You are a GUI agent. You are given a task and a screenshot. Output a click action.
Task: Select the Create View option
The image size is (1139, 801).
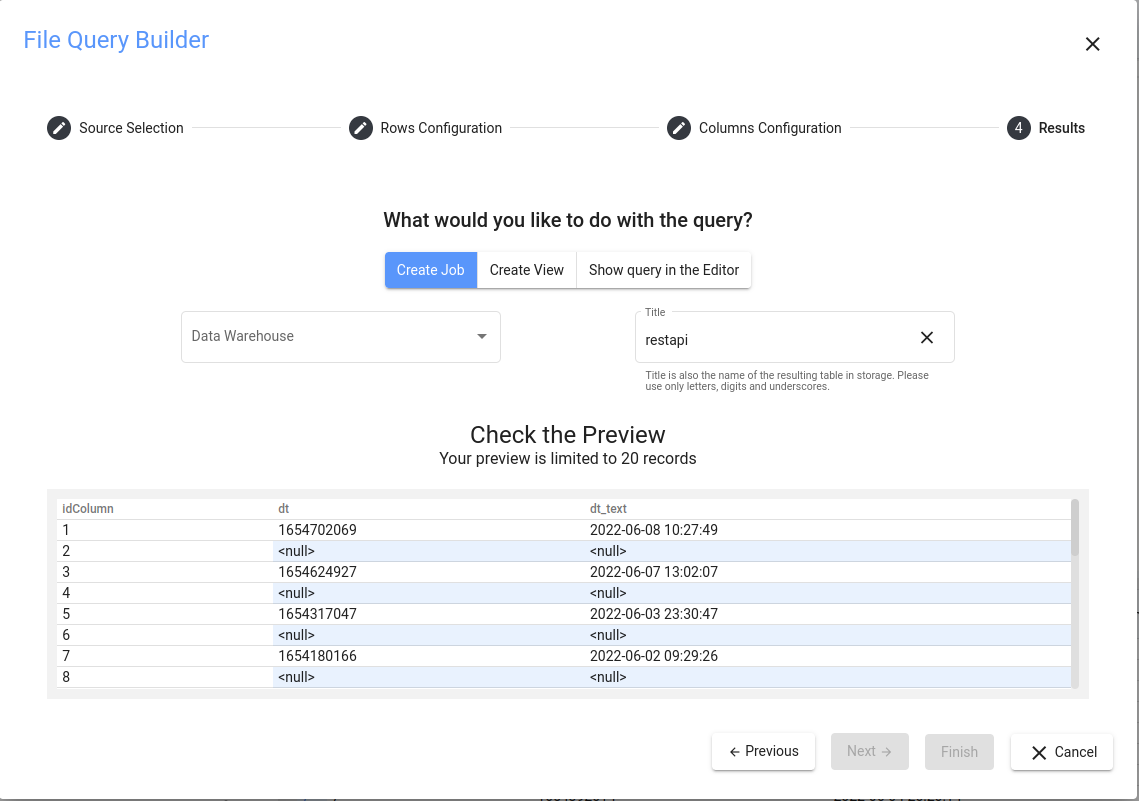click(x=526, y=270)
